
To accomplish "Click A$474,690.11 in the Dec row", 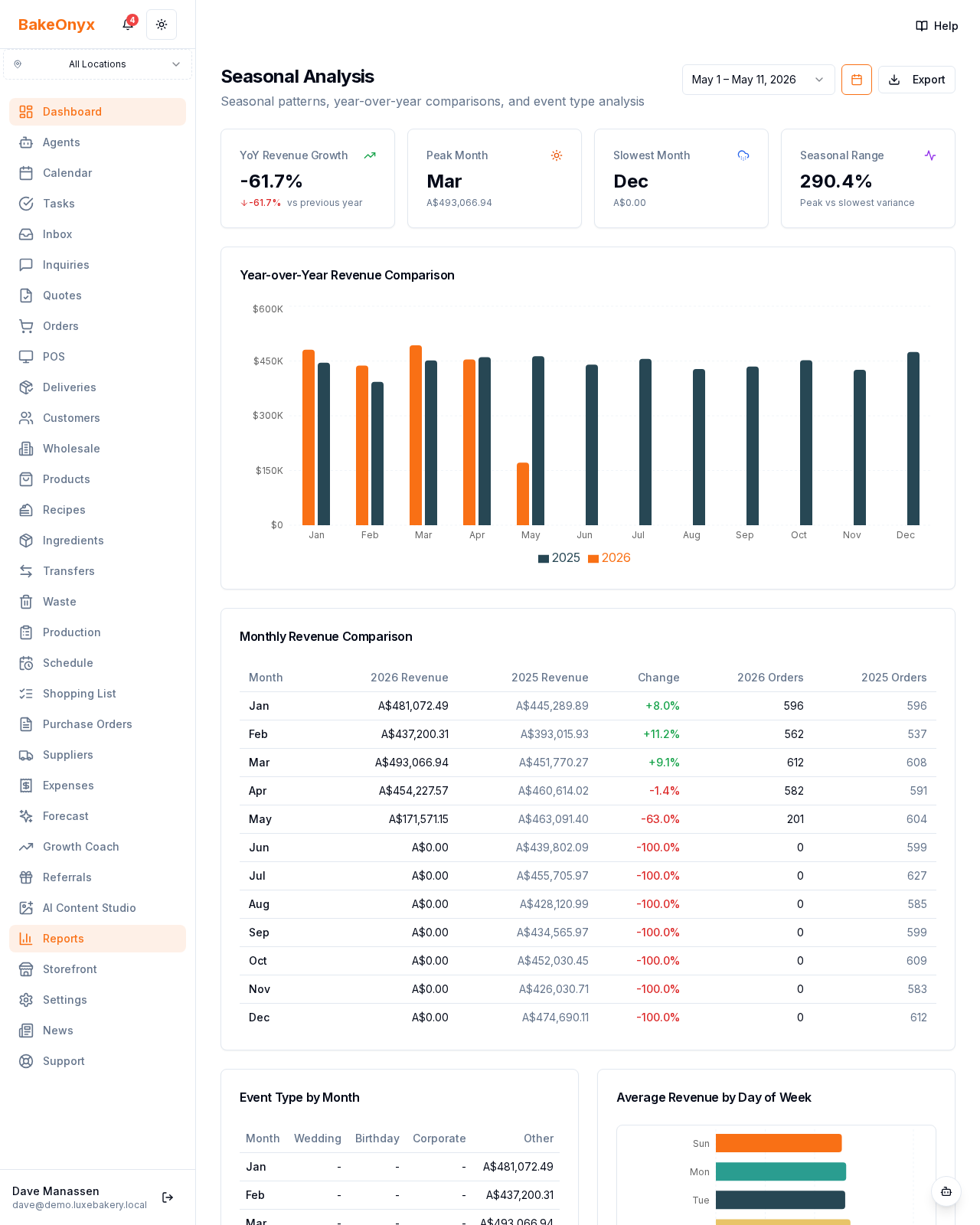I will pyautogui.click(x=555, y=1018).
